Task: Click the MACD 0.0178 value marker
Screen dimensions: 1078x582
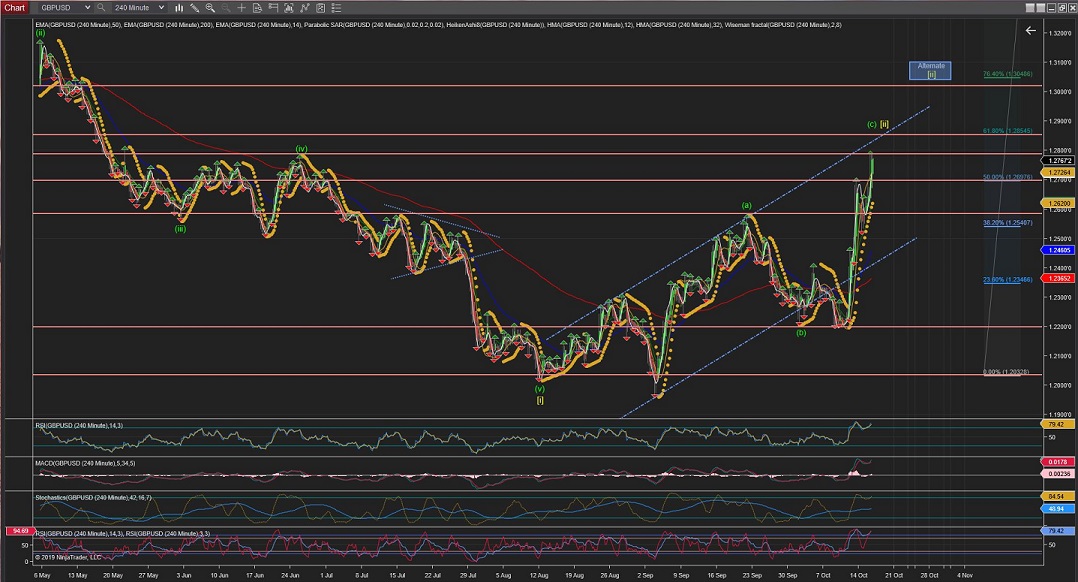Action: [1058, 462]
